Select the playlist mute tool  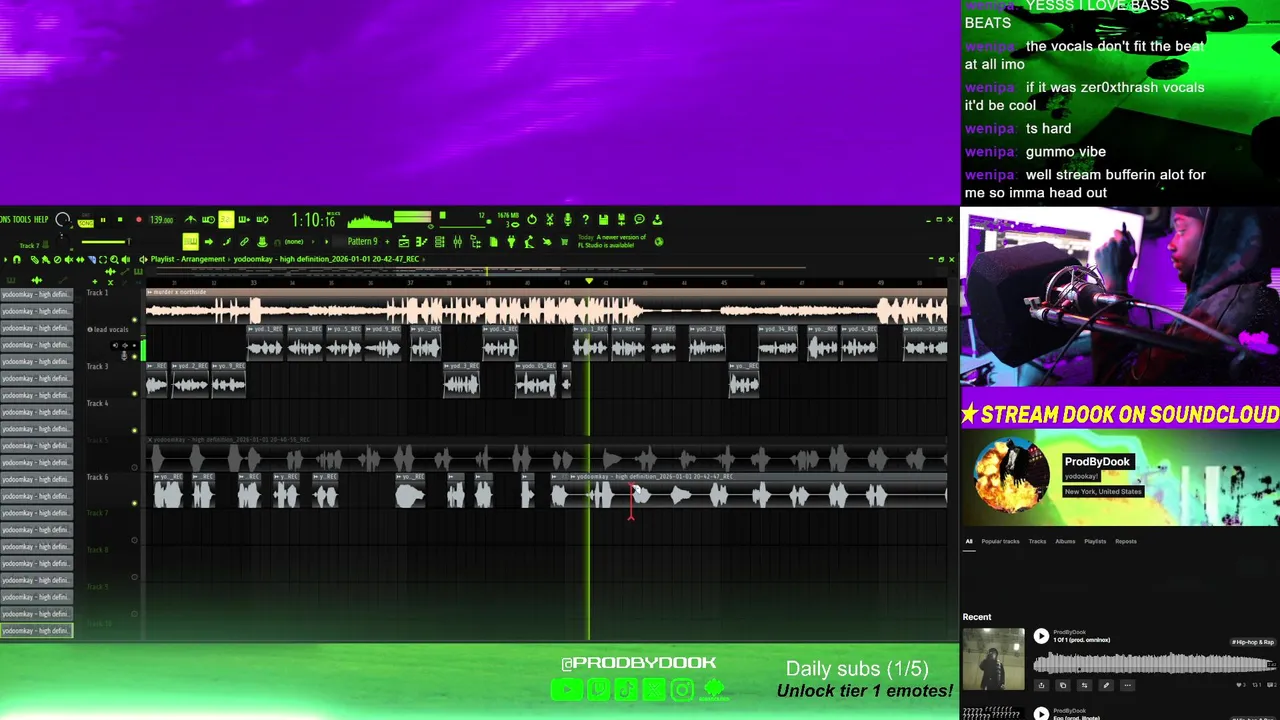69,259
